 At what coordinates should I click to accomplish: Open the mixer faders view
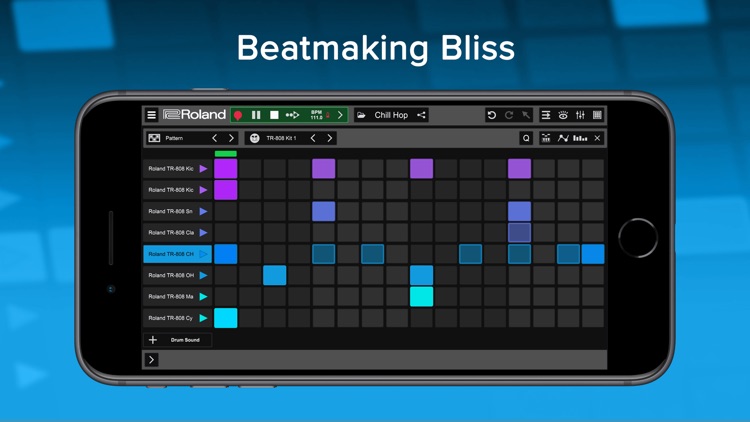(580, 115)
